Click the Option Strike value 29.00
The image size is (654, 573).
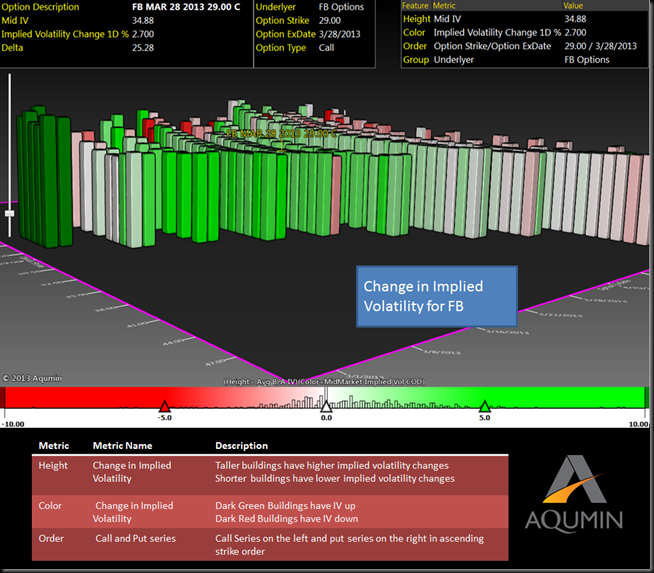click(330, 20)
